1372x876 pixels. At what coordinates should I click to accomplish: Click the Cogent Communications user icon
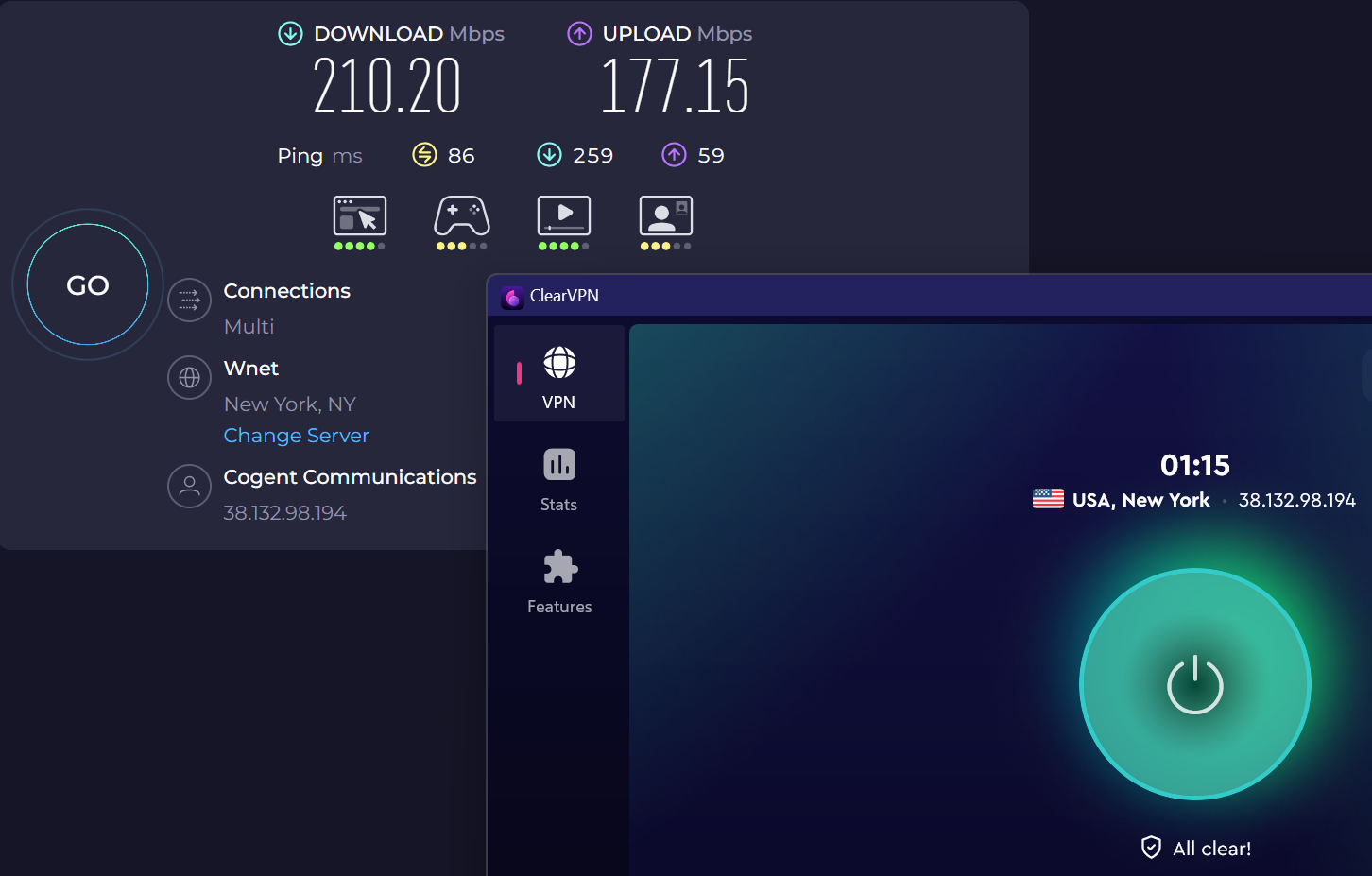tap(189, 486)
